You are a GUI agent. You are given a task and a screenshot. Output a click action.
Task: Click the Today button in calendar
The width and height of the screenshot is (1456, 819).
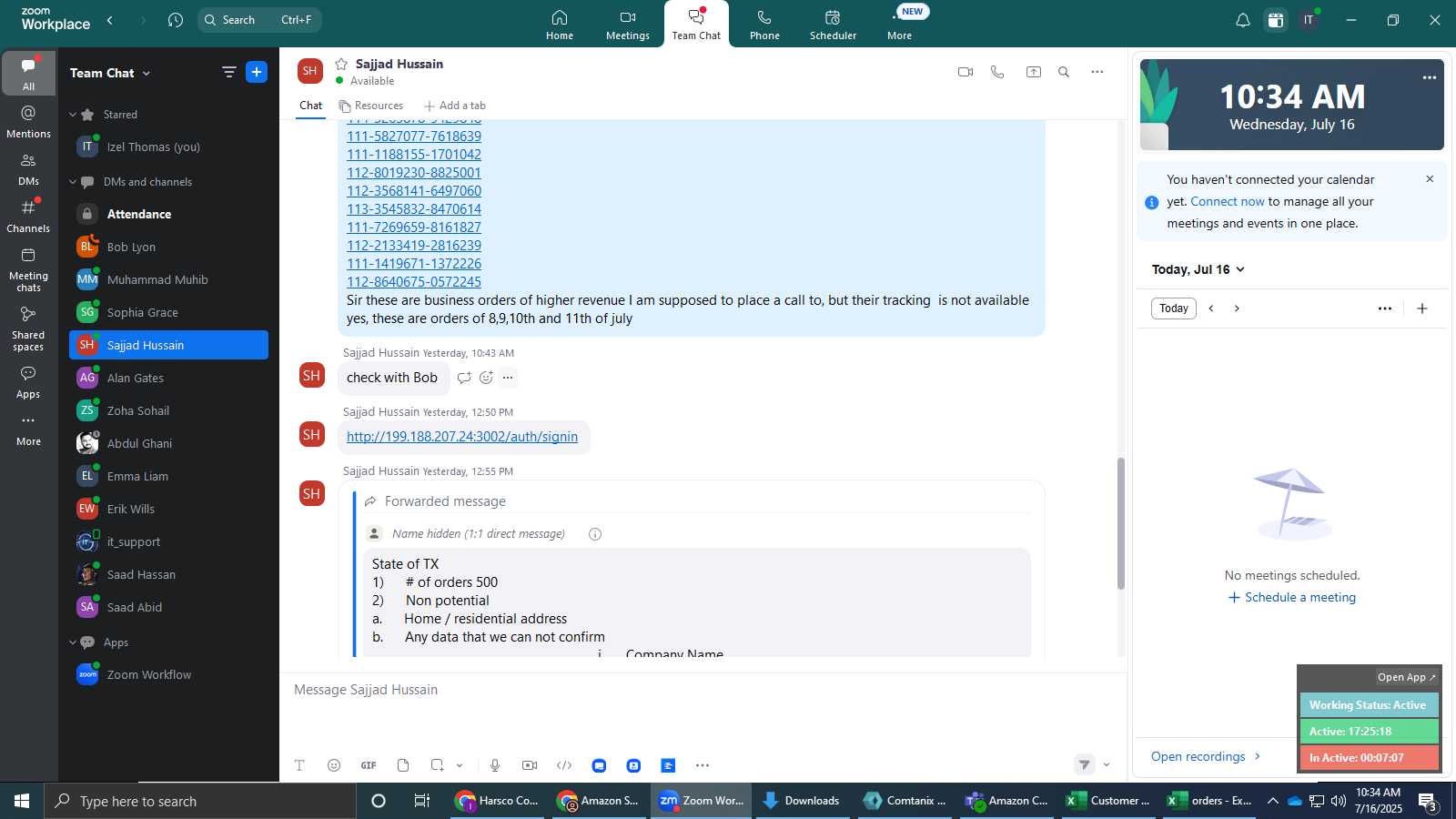click(1174, 308)
